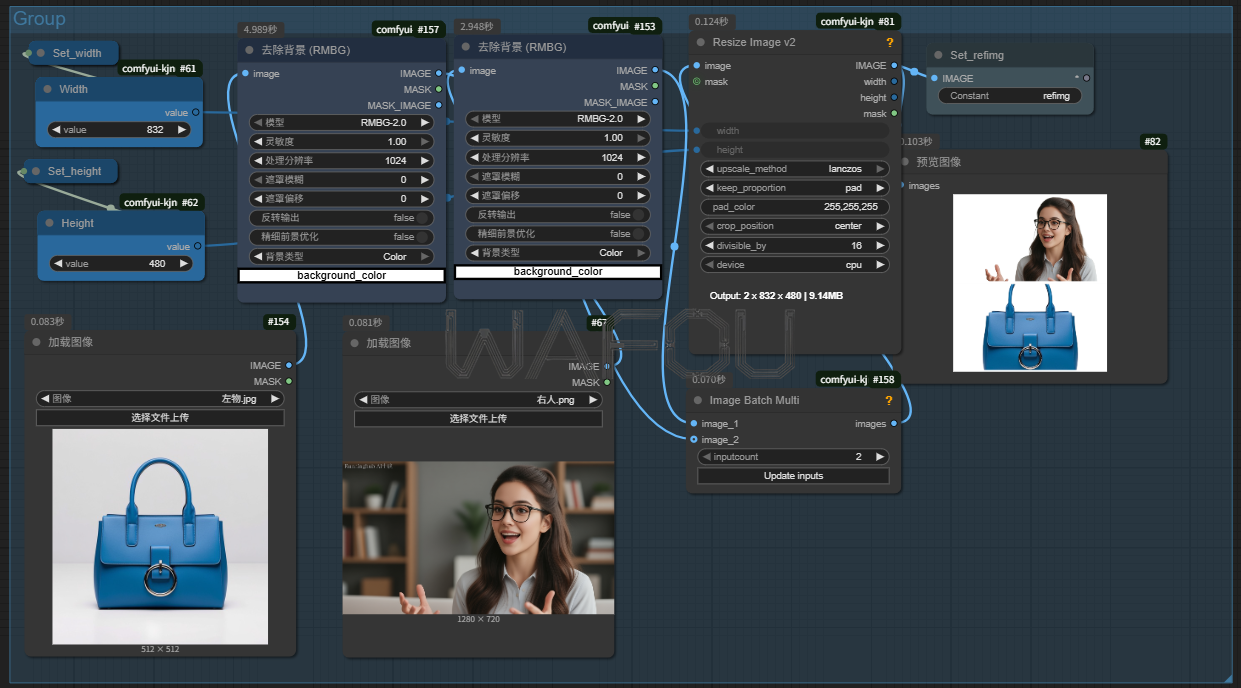Collapse the Resize Image v2 node via its title dot
Screen dimensions: 1241x688
(x=699, y=43)
